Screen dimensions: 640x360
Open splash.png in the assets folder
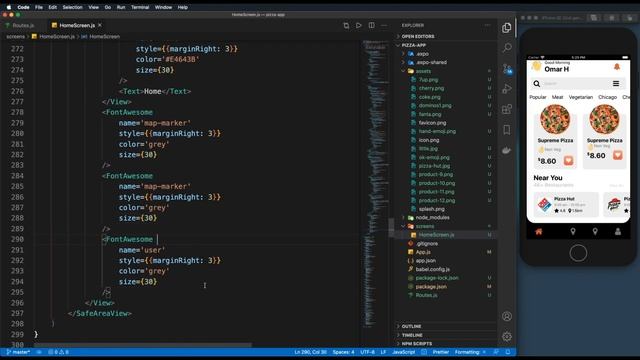(x=431, y=209)
